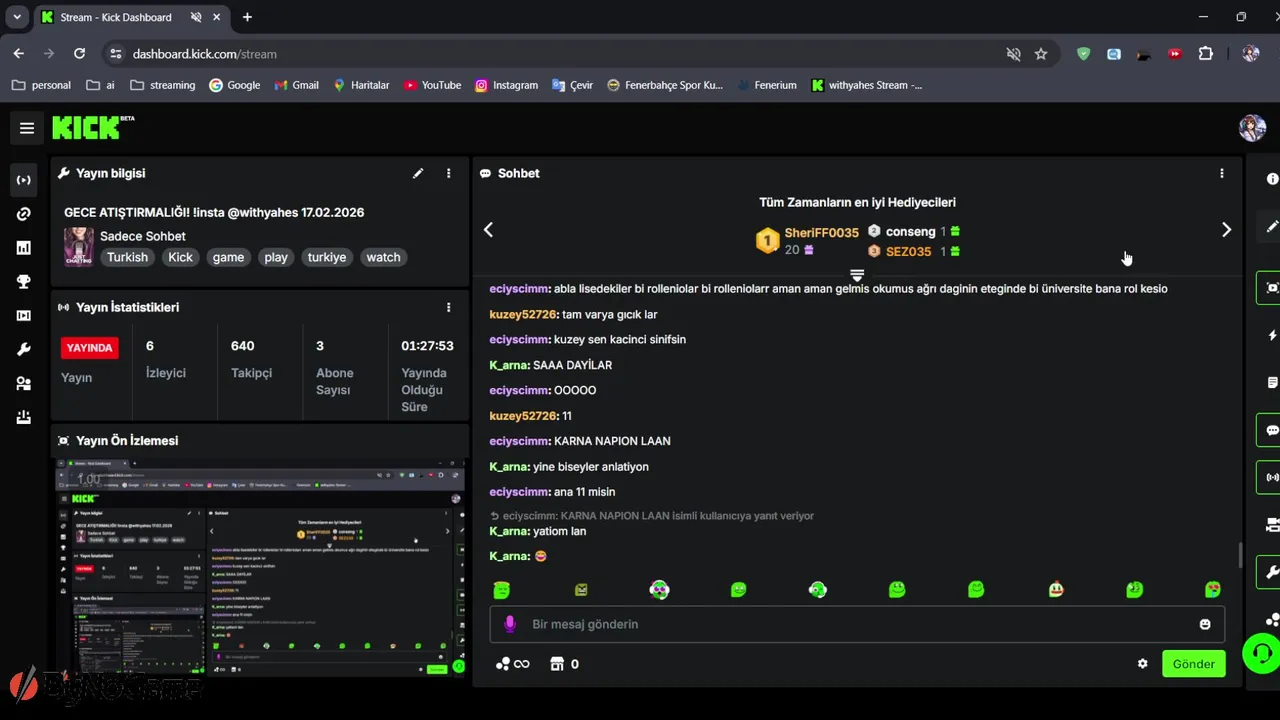1280x720 pixels.
Task: Show next gifter leaderboard with right arrow
Action: click(1226, 230)
